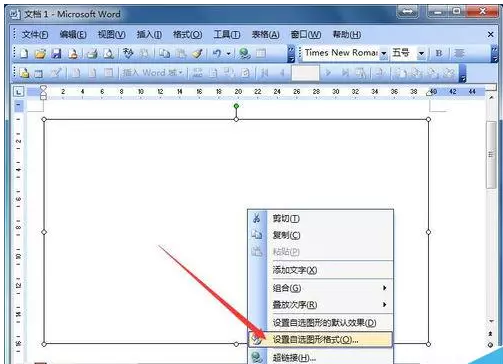This screenshot has height=364, width=503.
Task: Open the Undo history dropdown arrow
Action: pos(229,53)
